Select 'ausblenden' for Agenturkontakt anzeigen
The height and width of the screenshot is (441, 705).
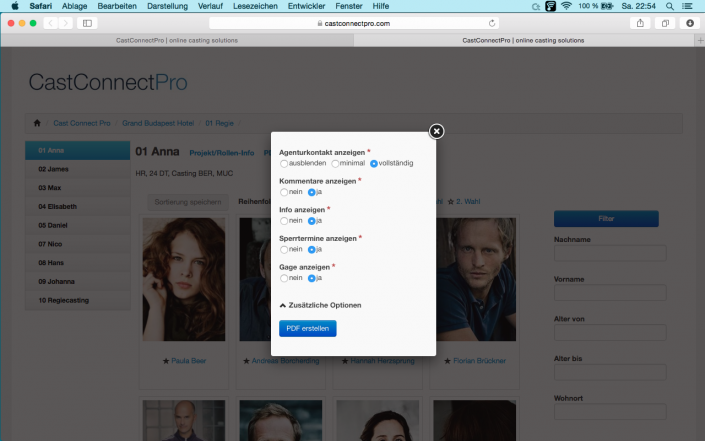(x=284, y=164)
